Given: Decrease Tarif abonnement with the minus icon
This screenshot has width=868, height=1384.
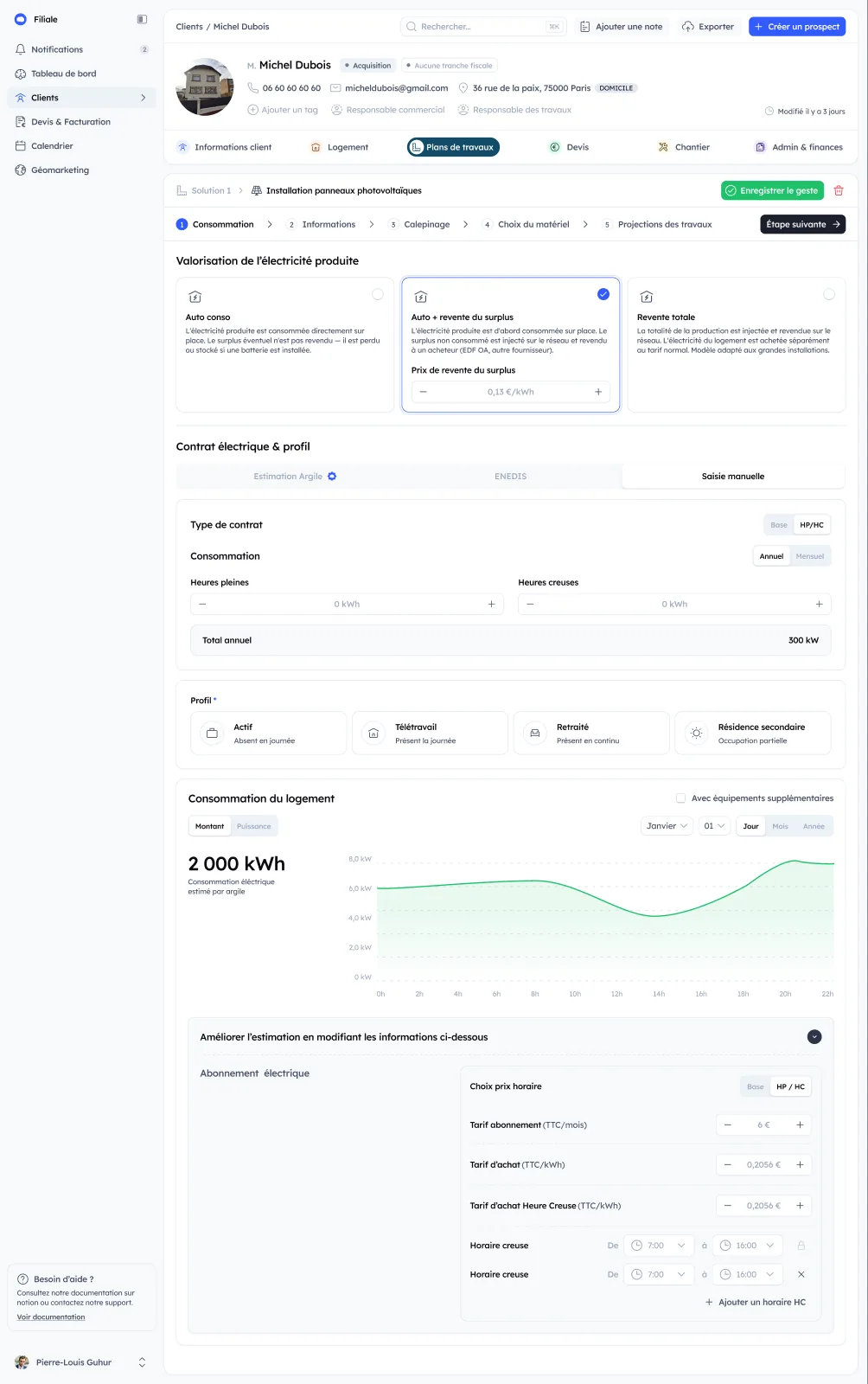Looking at the screenshot, I should [x=728, y=1125].
